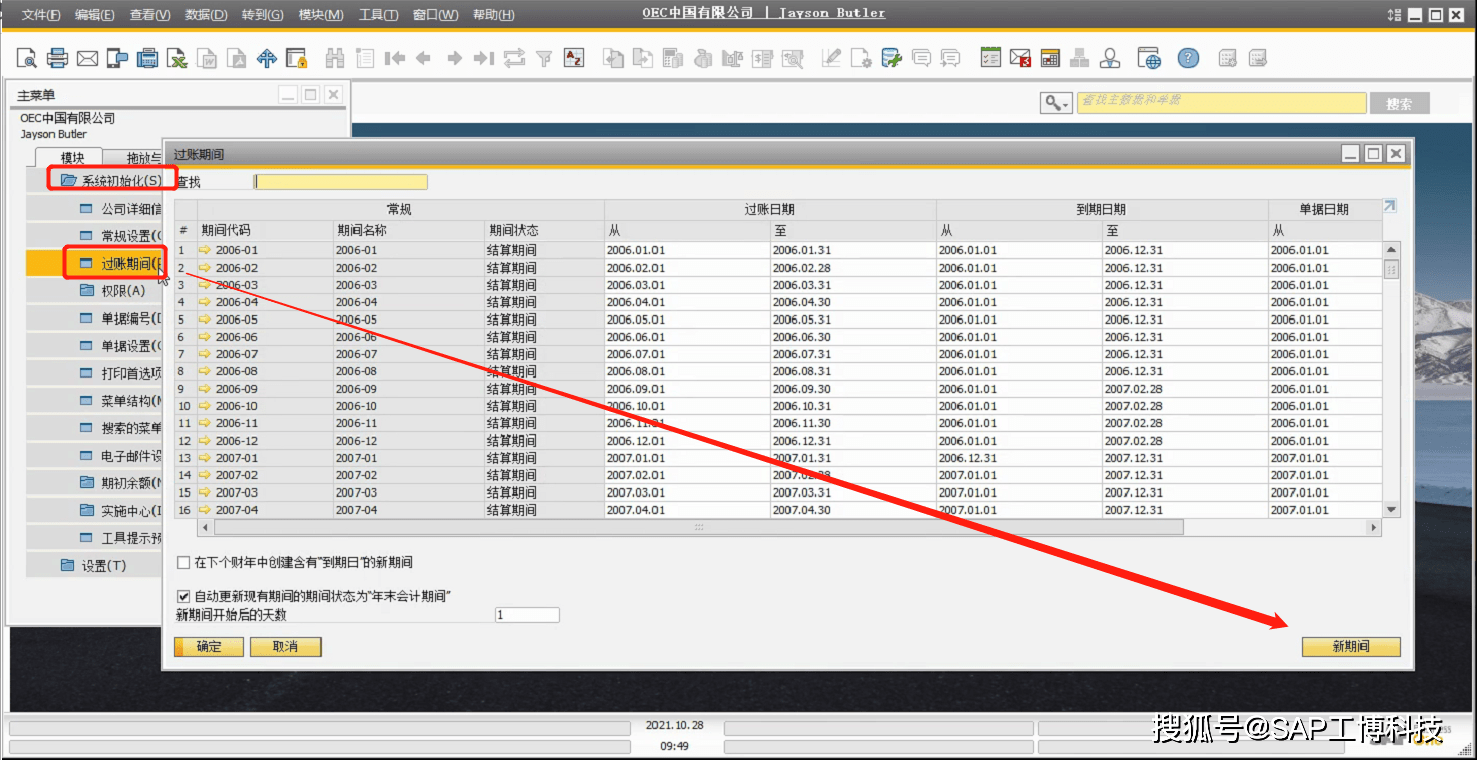The image size is (1477, 760).
Task: Click period name cell 2006-10
Action: [408, 407]
